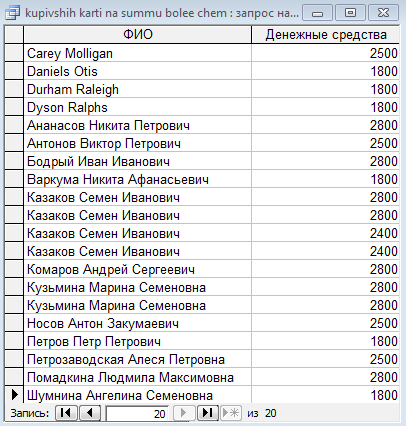Select the row selector for Daniels Otis
The height and width of the screenshot is (426, 406).
coord(14,71)
